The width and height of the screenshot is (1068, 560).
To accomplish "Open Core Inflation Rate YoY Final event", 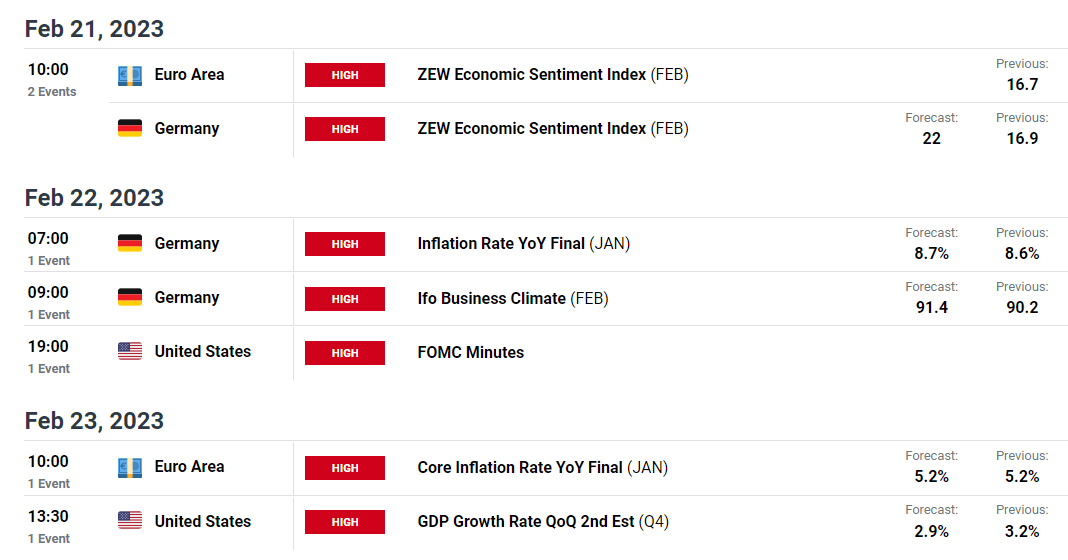I will pos(543,468).
